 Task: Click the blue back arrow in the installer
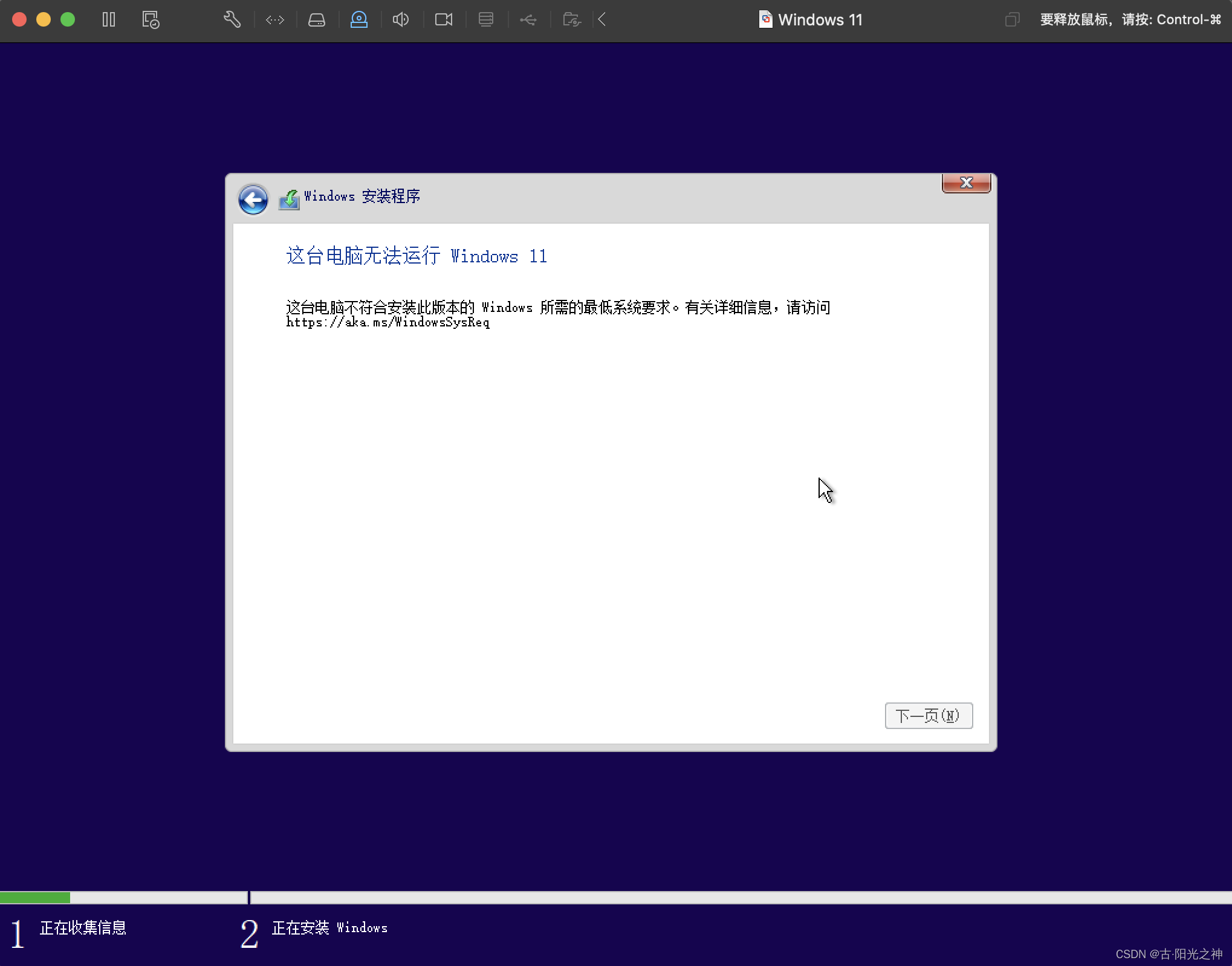tap(253, 199)
